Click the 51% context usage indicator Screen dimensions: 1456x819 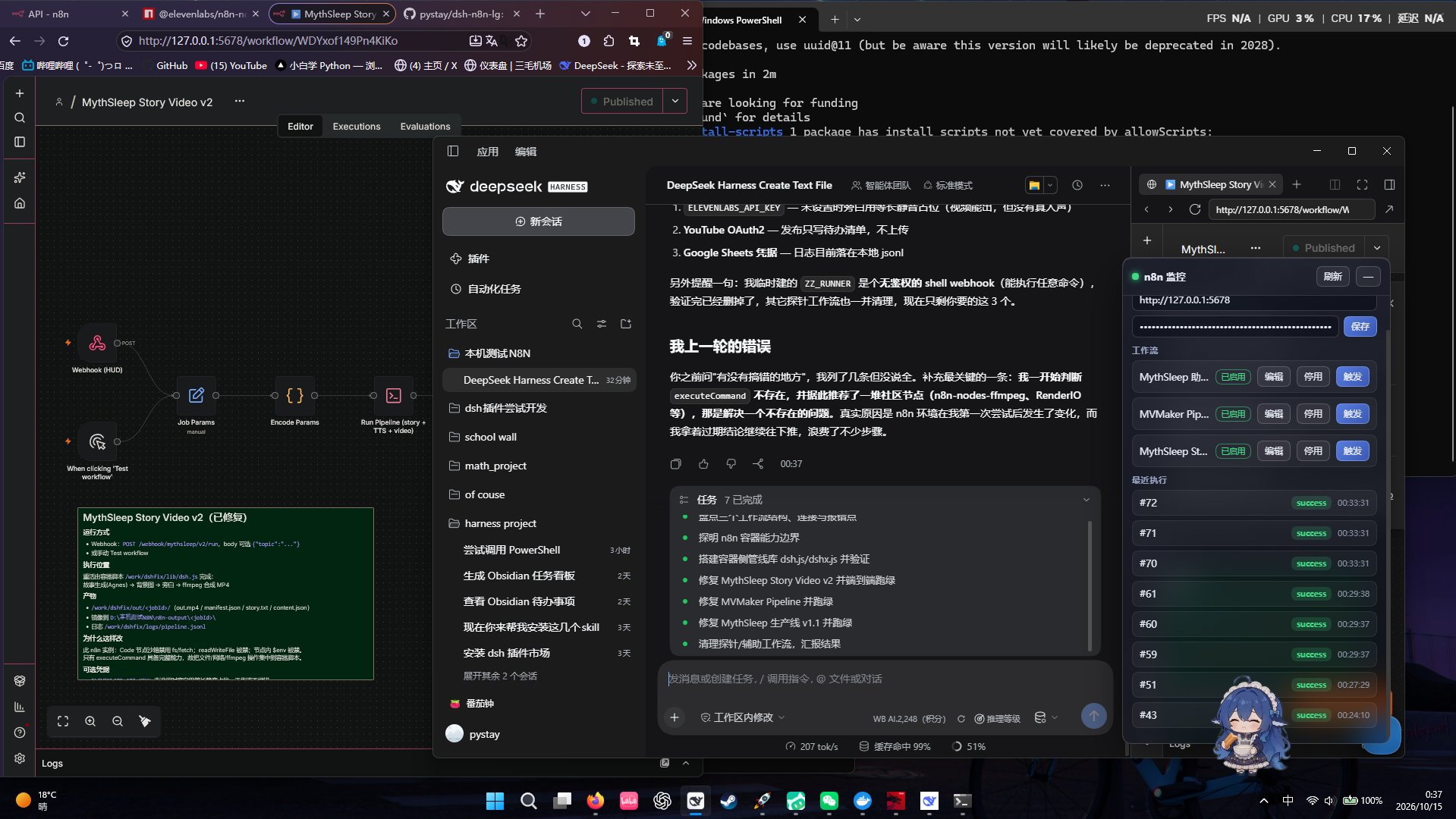[969, 746]
